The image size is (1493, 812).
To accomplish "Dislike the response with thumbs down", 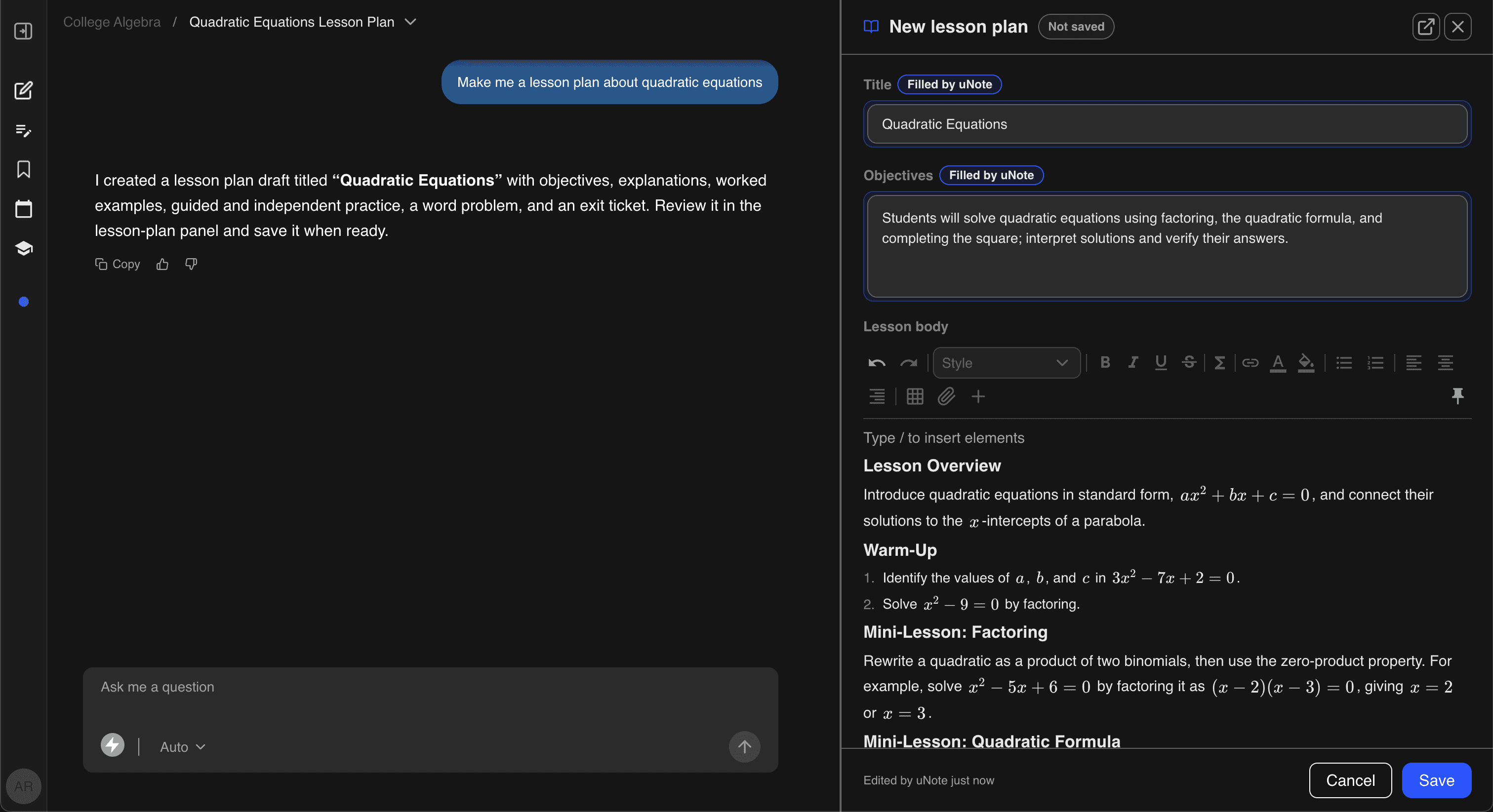I will pyautogui.click(x=191, y=264).
